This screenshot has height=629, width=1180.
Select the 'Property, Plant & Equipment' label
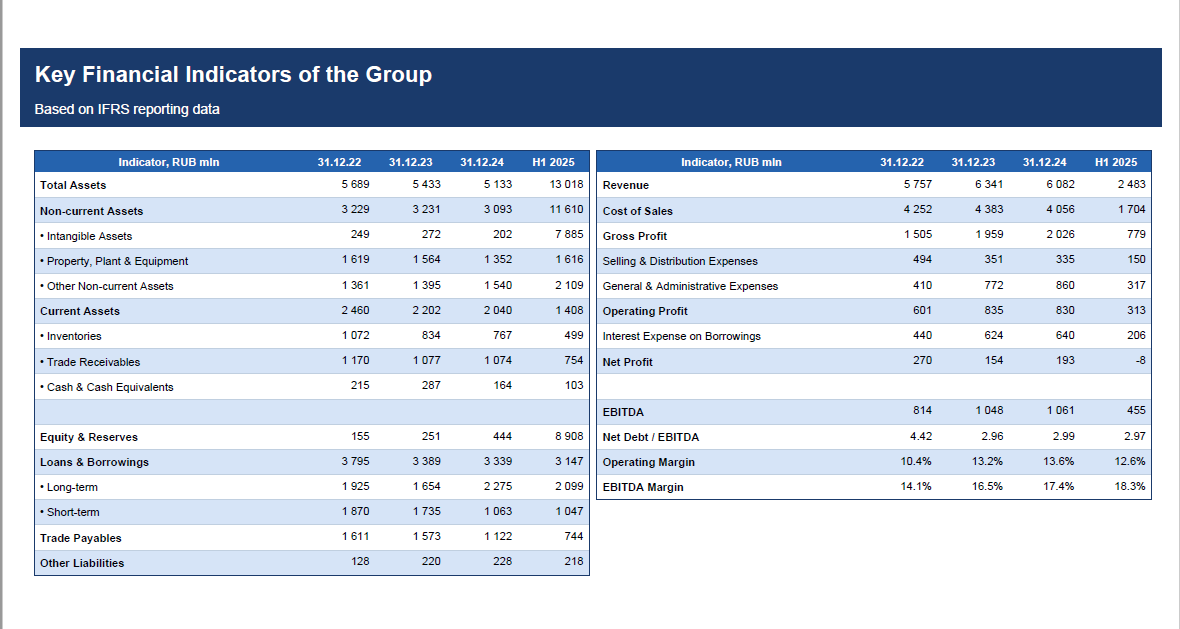[x=116, y=261]
